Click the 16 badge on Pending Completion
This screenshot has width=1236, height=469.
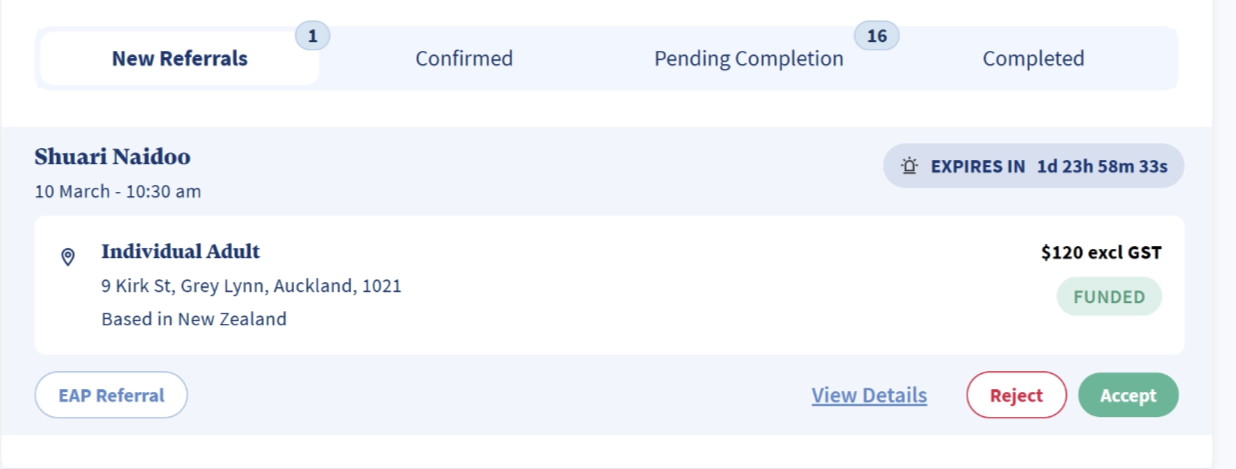[876, 37]
